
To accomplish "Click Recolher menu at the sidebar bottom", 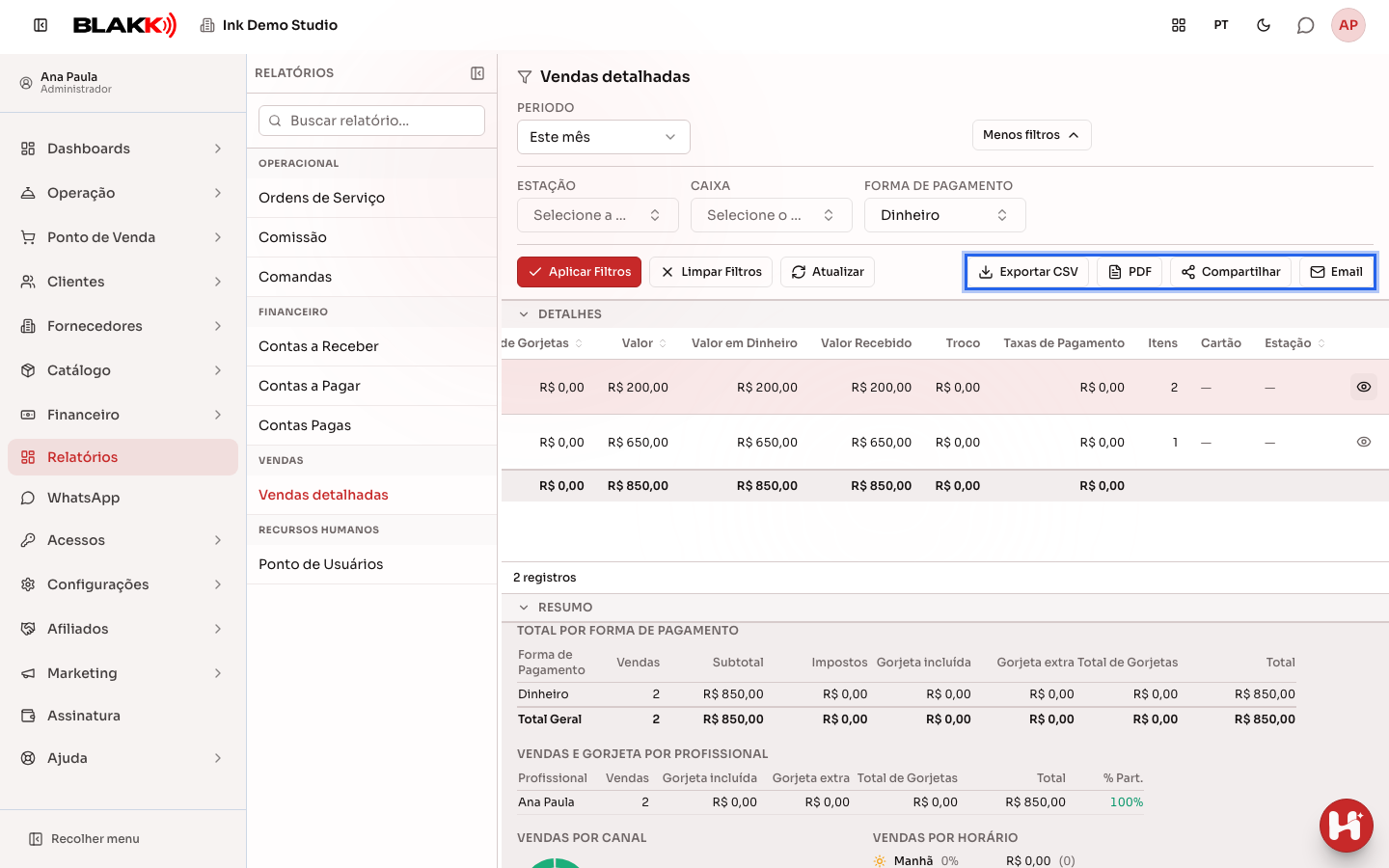I will coord(84,839).
